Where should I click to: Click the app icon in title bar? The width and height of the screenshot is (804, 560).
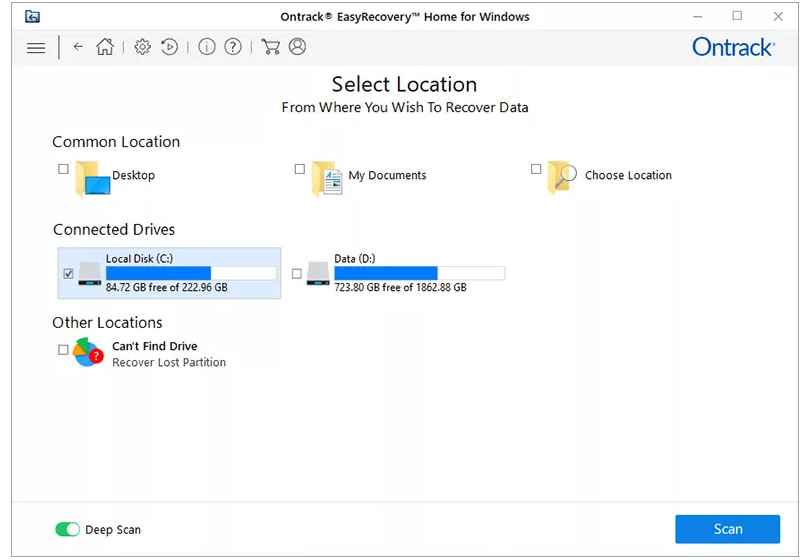(32, 16)
